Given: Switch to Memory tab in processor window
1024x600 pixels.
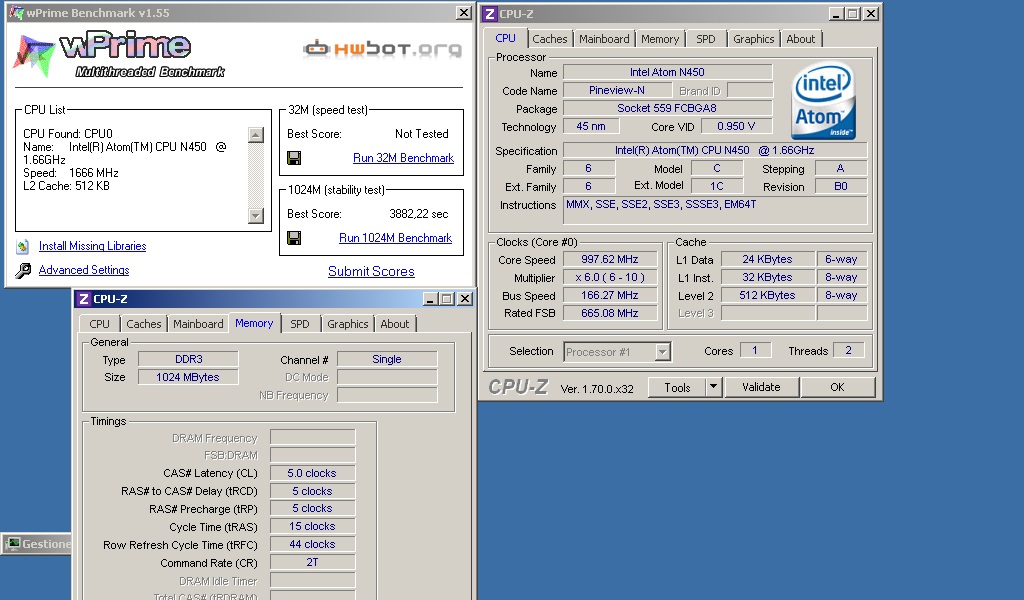Looking at the screenshot, I should pos(660,39).
